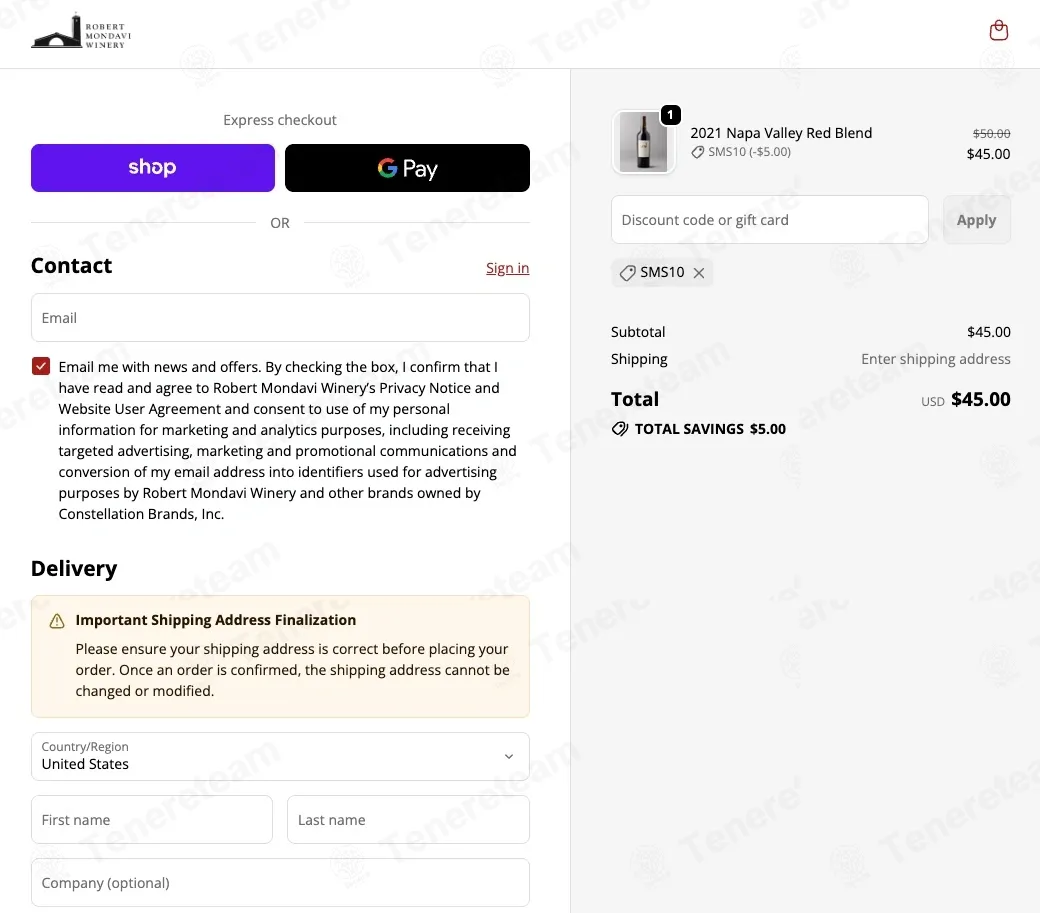Choose Google Pay express checkout
1040x913 pixels.
407,168
